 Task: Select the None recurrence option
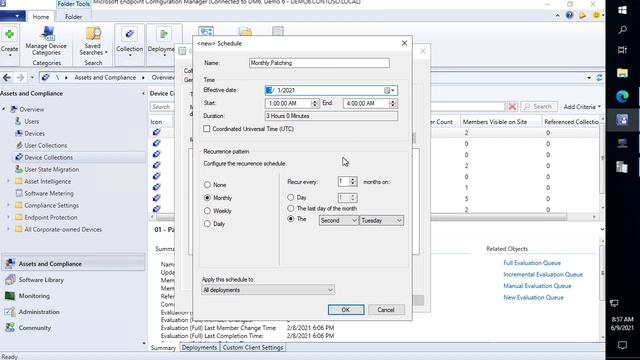(x=207, y=185)
